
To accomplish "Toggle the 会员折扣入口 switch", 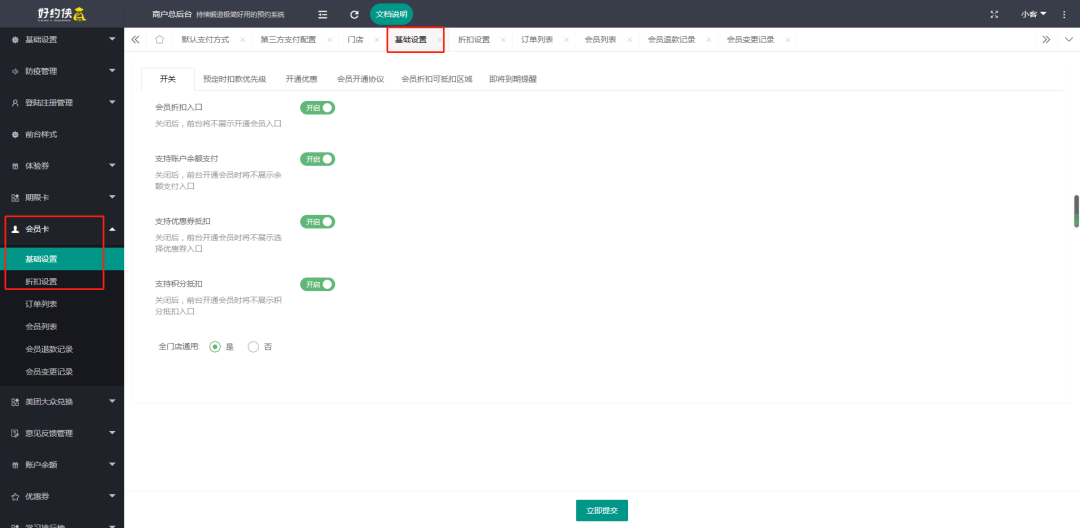I will tap(317, 107).
